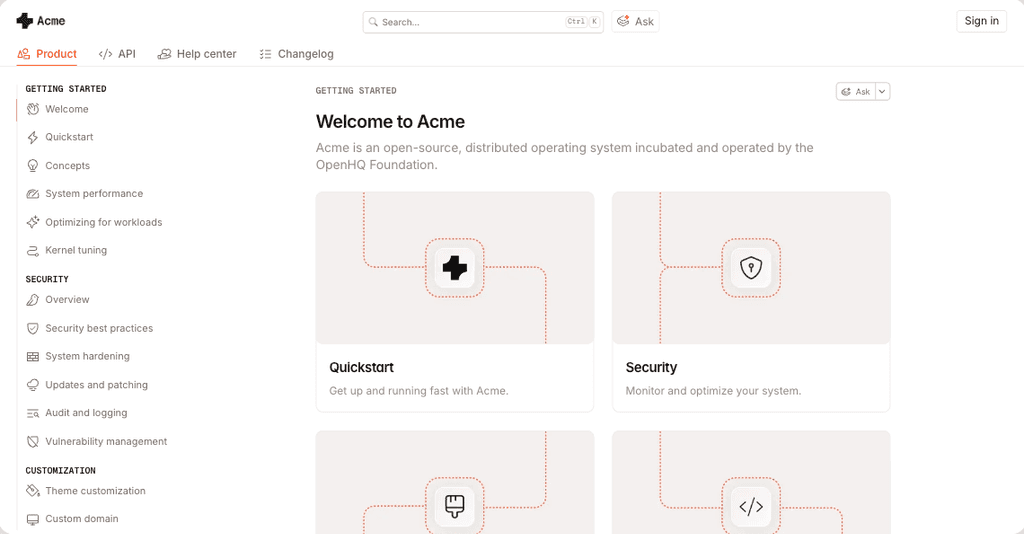This screenshot has width=1024, height=534.
Task: Click the Sign in button
Action: coord(982,21)
